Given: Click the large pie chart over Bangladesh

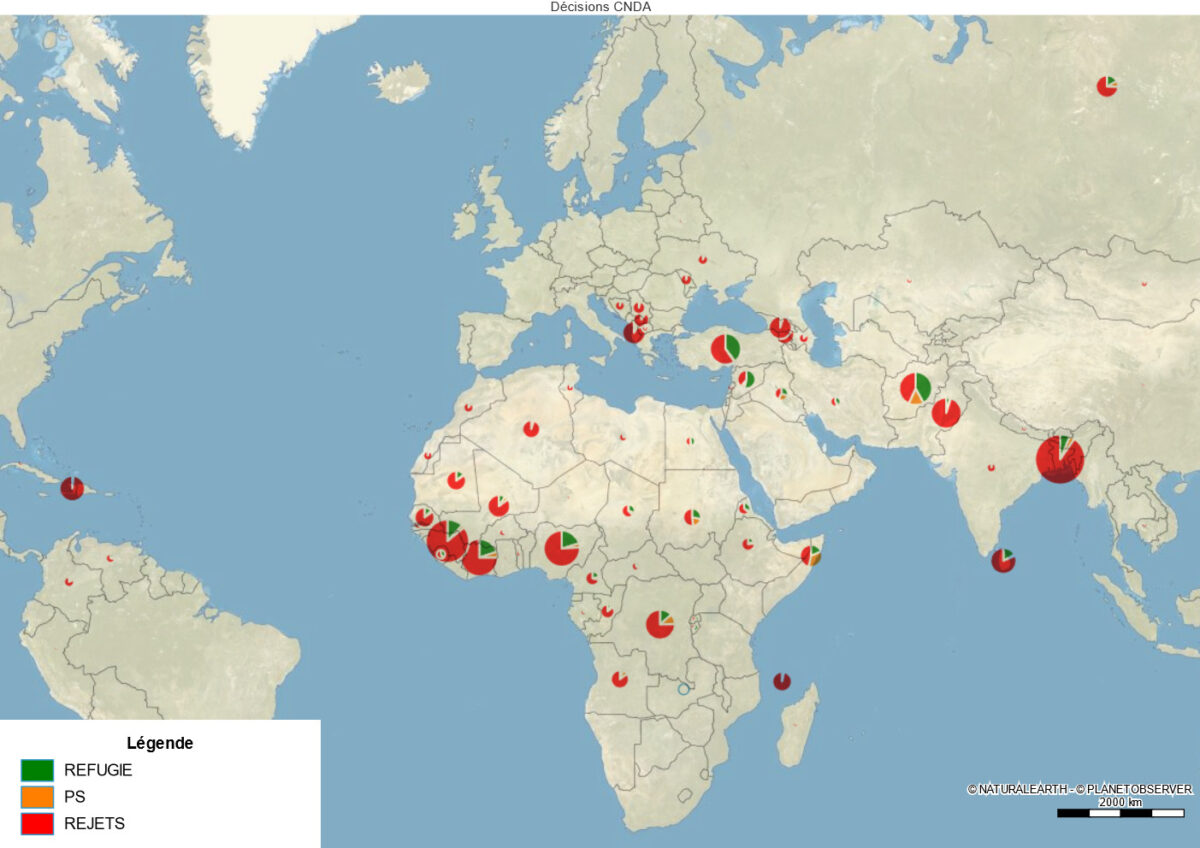Looking at the screenshot, I should (x=1059, y=459).
